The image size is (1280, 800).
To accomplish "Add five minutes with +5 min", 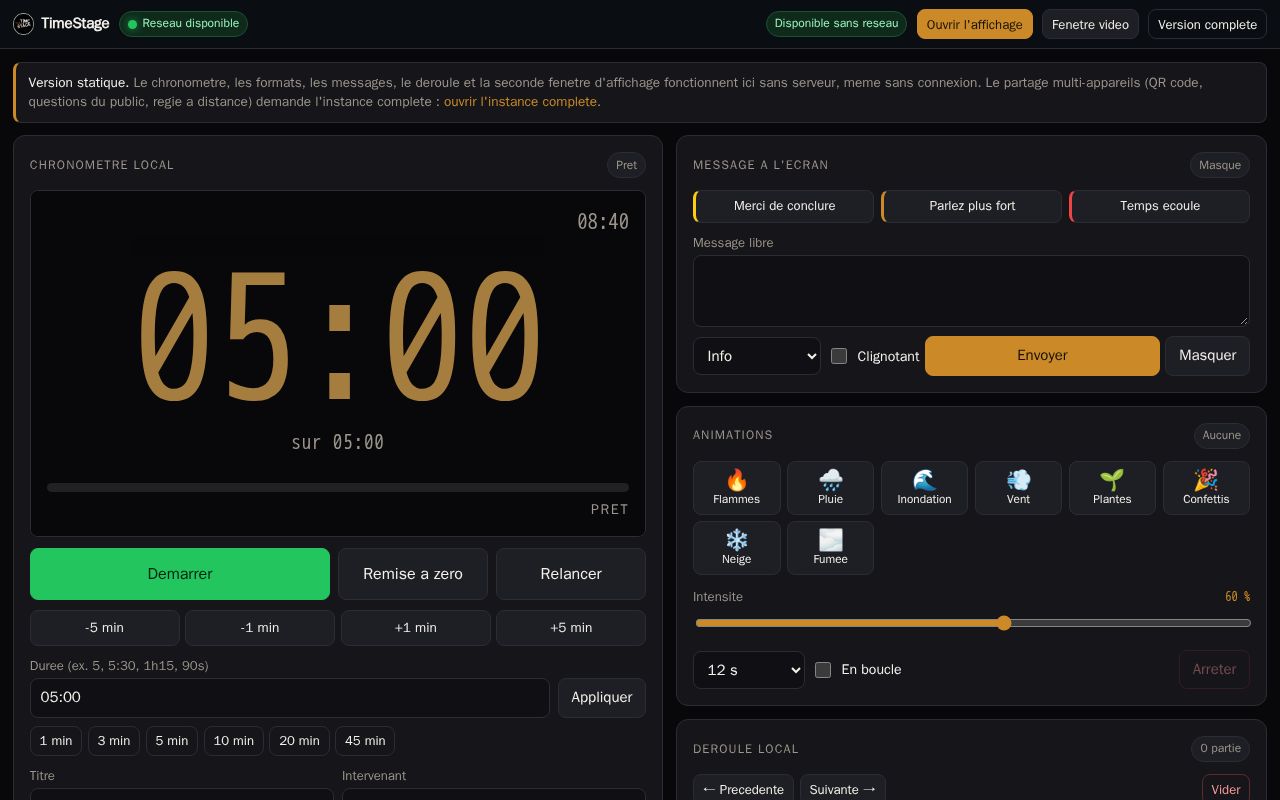I will 571,628.
